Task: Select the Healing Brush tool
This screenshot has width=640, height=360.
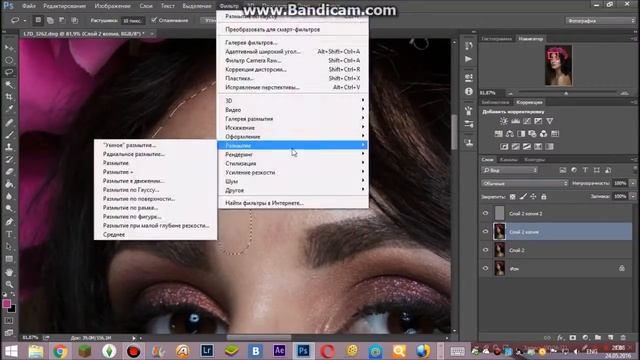Action: tap(9, 122)
